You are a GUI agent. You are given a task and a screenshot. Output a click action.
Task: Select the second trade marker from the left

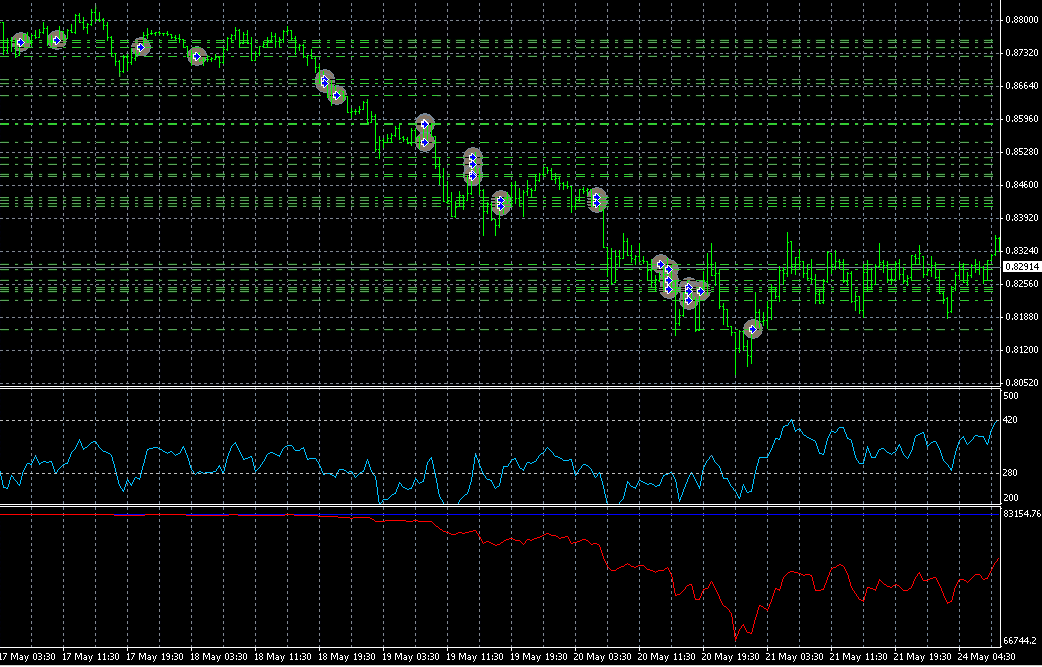pyautogui.click(x=57, y=41)
